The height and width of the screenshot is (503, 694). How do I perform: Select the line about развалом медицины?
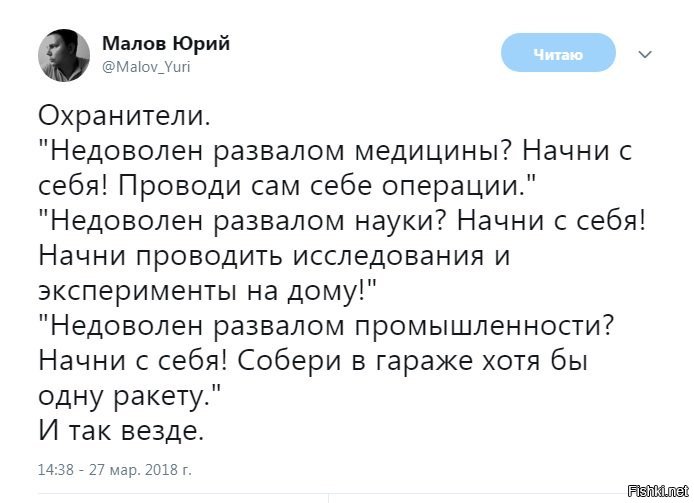coord(335,151)
